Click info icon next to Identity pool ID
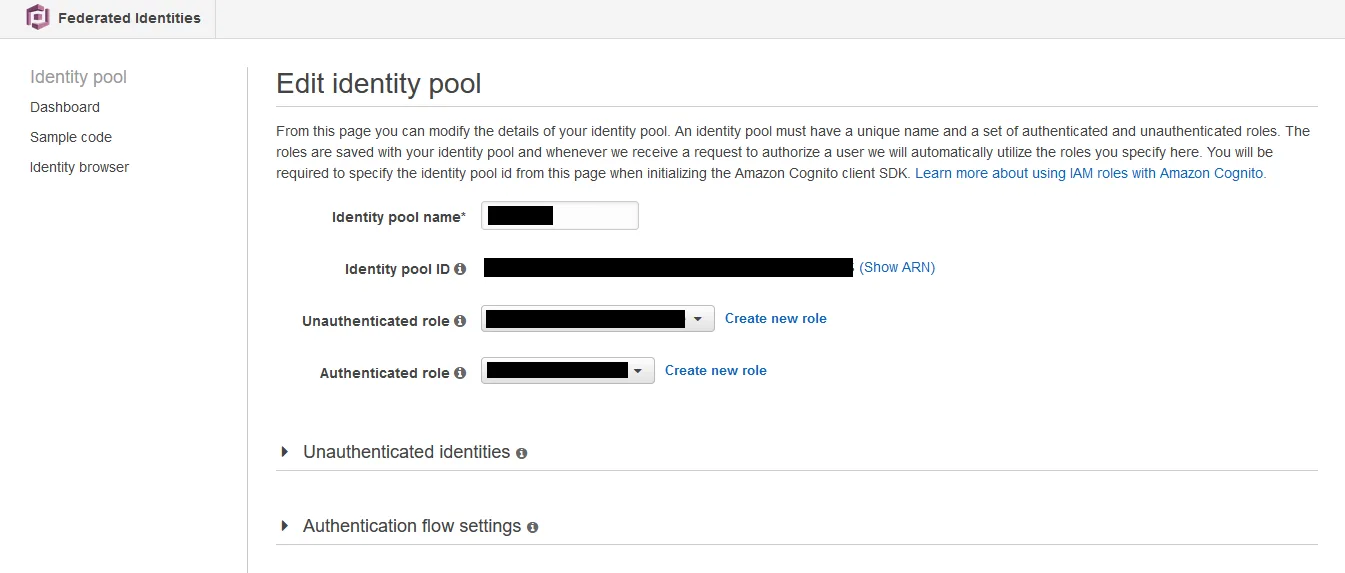1345x573 pixels. 460,270
